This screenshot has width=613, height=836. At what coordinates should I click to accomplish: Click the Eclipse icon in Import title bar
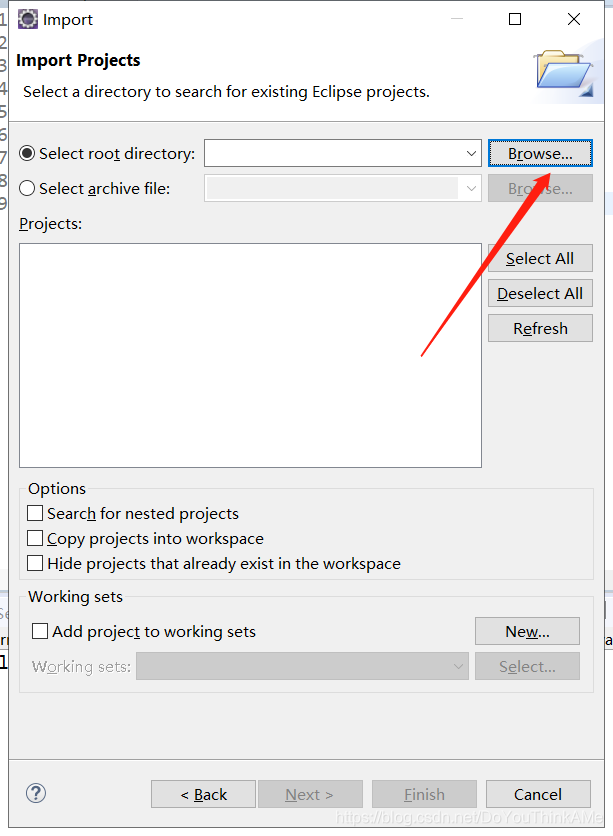[x=28, y=19]
